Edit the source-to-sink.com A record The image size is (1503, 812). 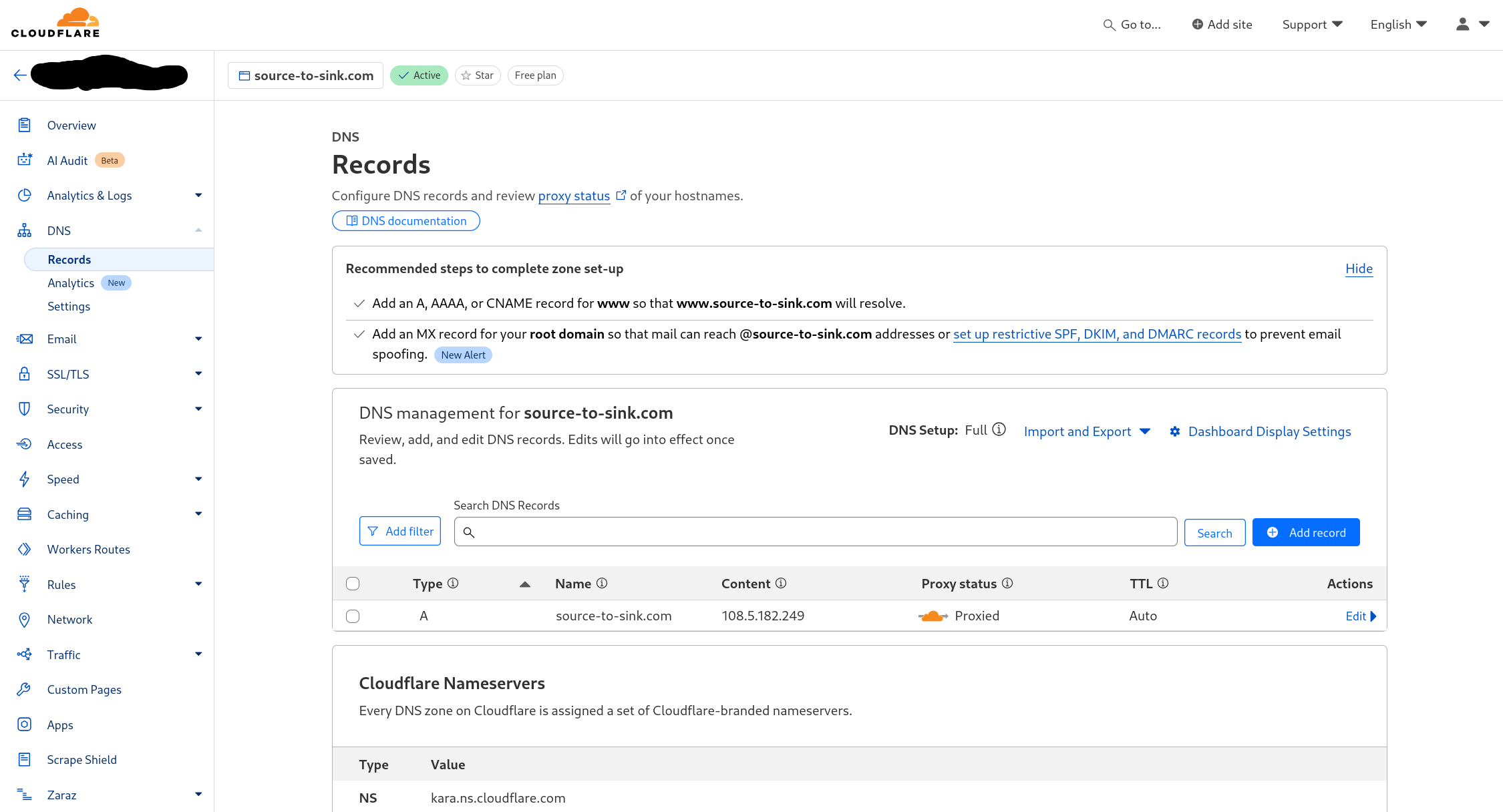pyautogui.click(x=1361, y=616)
